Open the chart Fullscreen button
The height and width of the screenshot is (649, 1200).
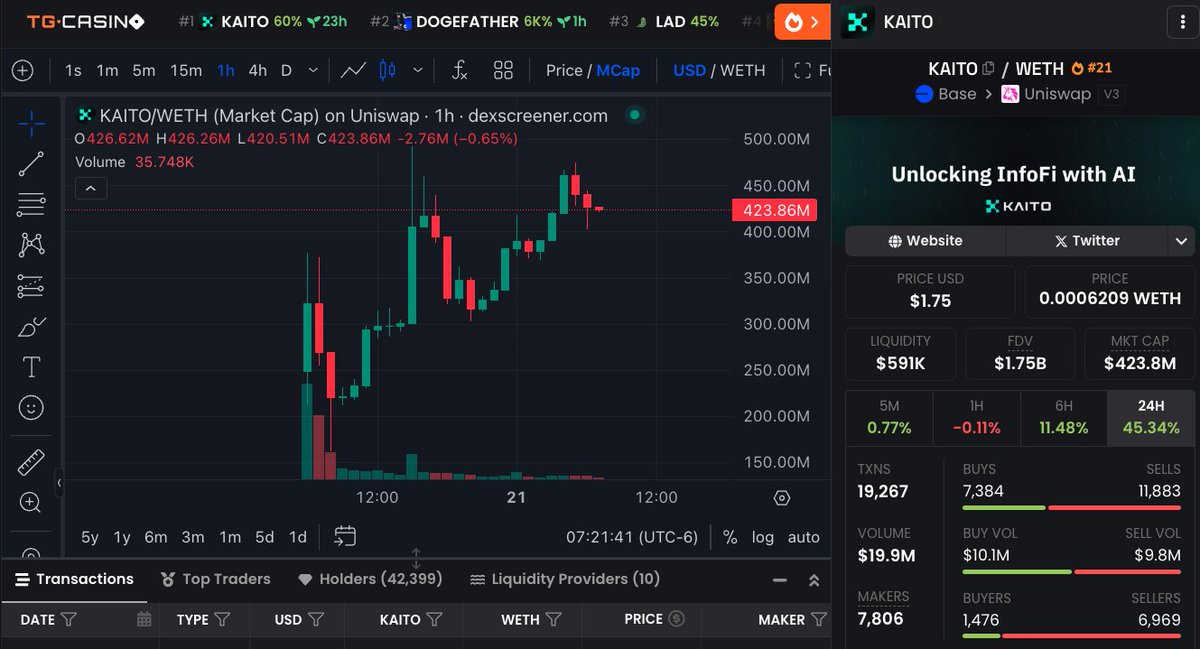(811, 70)
